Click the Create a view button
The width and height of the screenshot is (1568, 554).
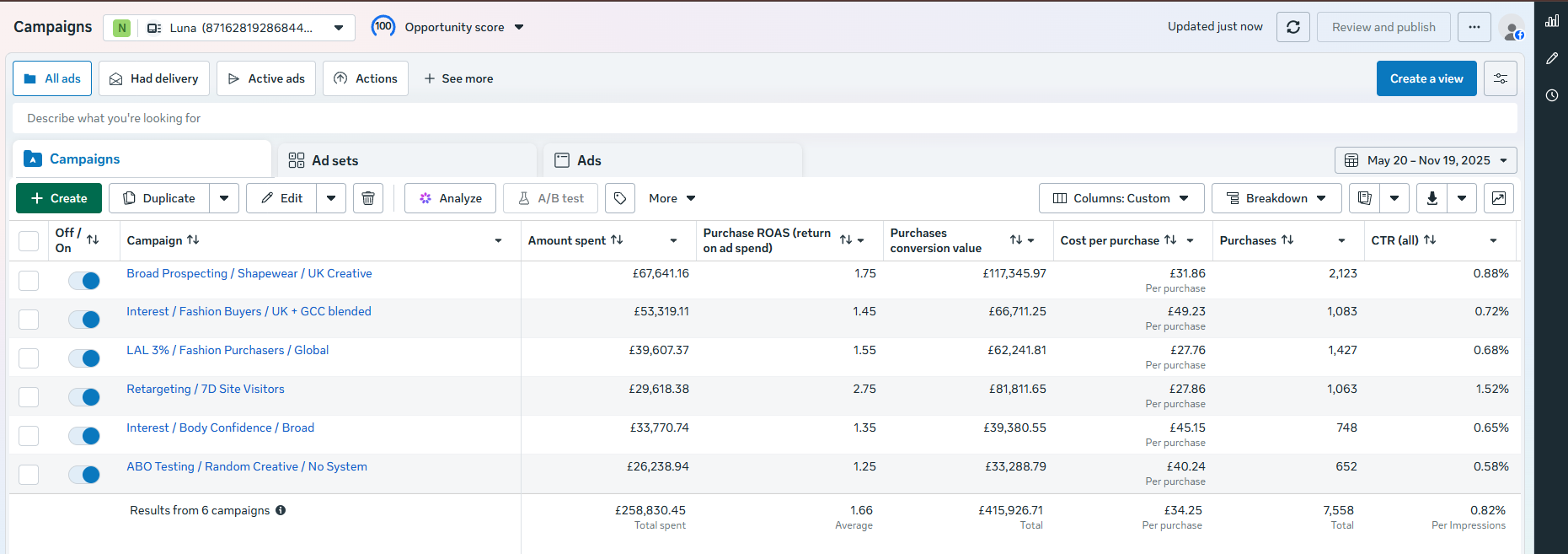click(1426, 78)
